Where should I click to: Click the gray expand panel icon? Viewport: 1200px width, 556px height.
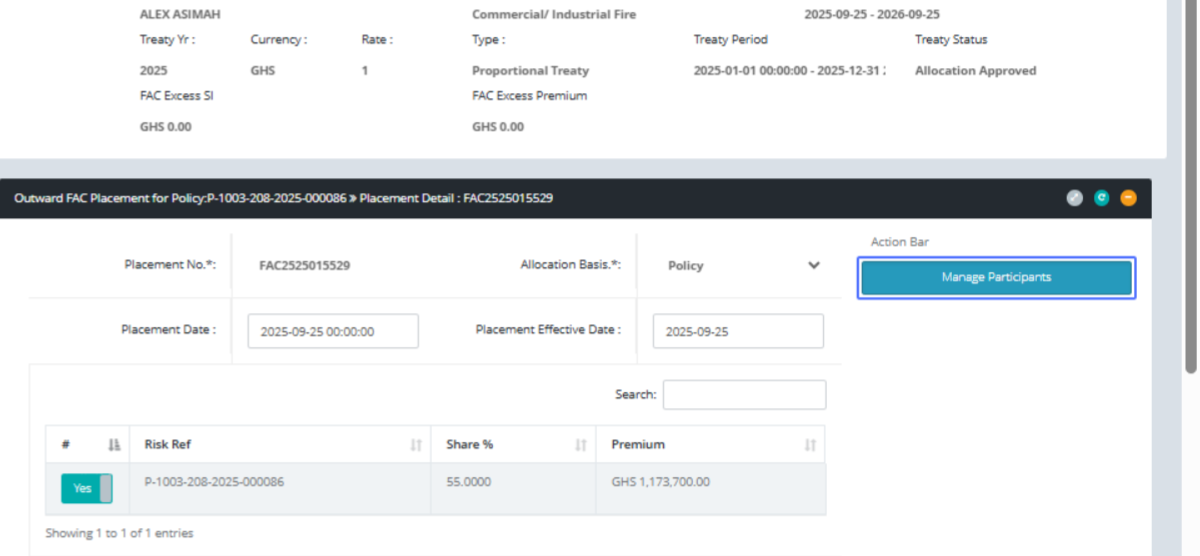[x=1075, y=198]
